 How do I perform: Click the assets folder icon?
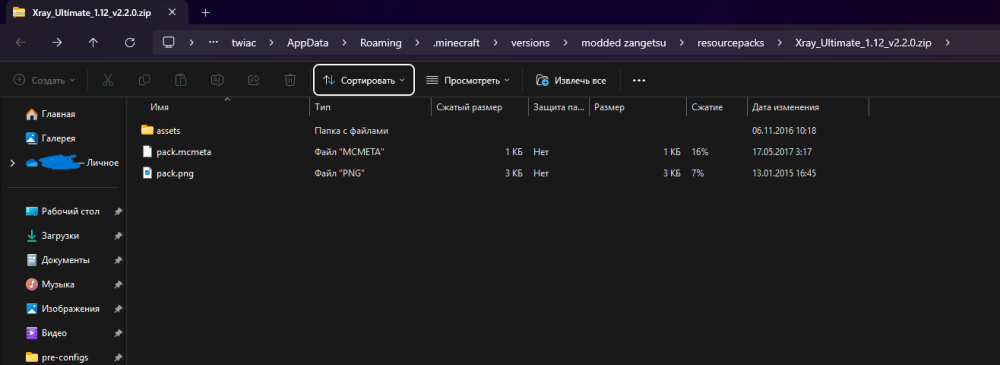[x=147, y=130]
